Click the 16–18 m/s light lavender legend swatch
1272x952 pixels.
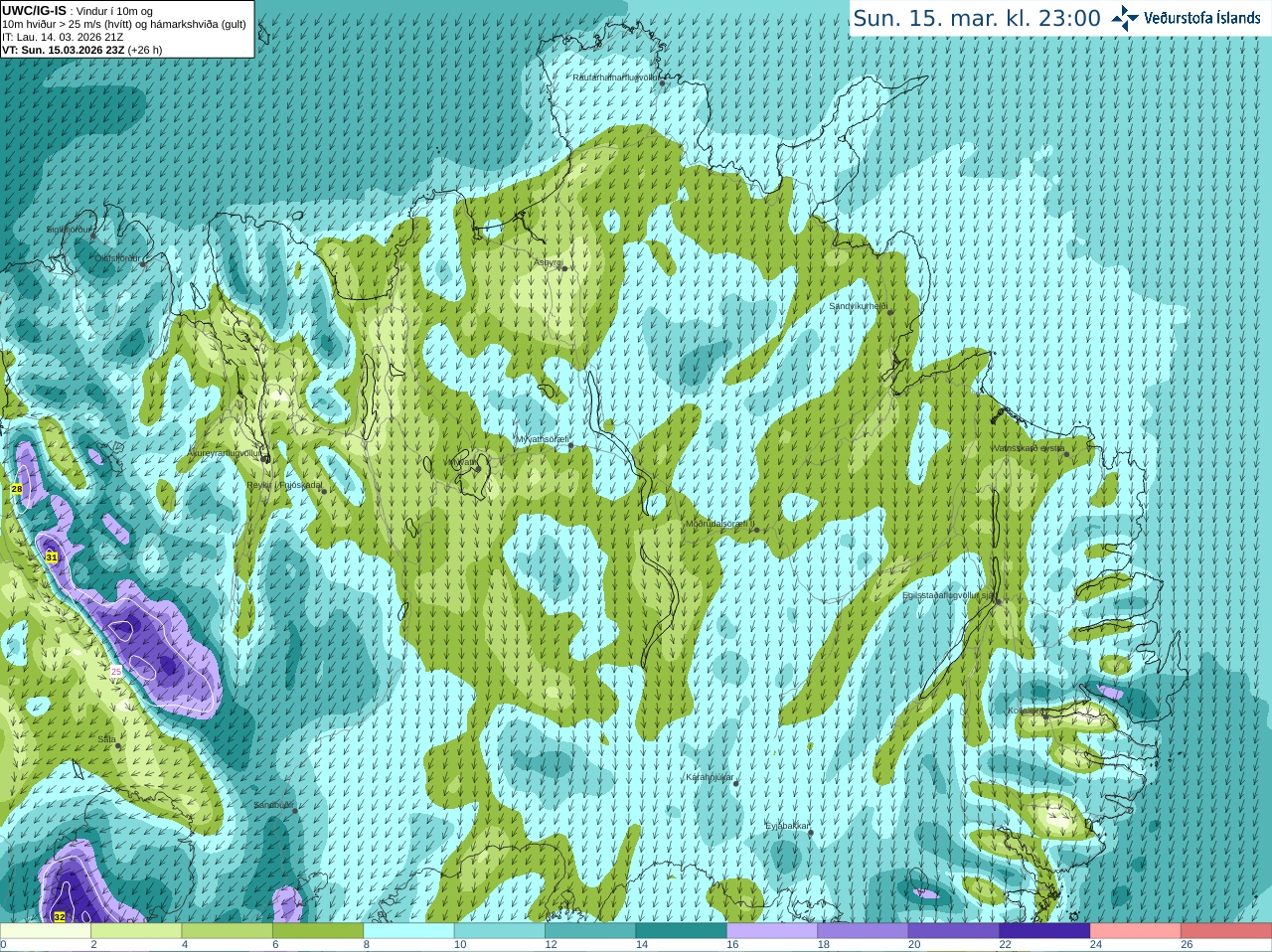(772, 931)
